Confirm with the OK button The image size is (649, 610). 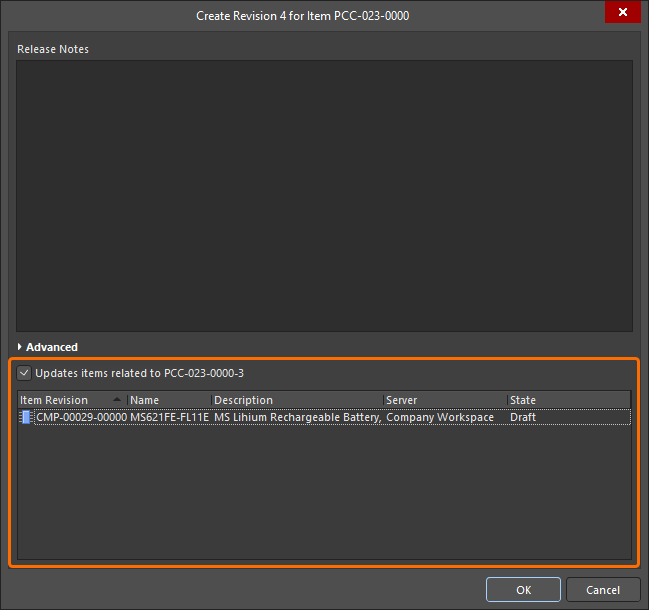coord(523,590)
